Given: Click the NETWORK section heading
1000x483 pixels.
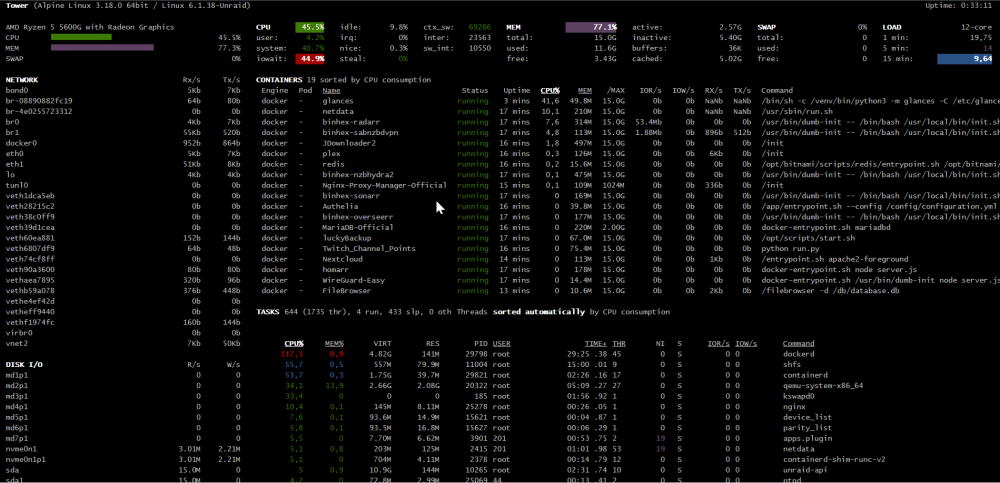Looking at the screenshot, I should (x=22, y=80).
